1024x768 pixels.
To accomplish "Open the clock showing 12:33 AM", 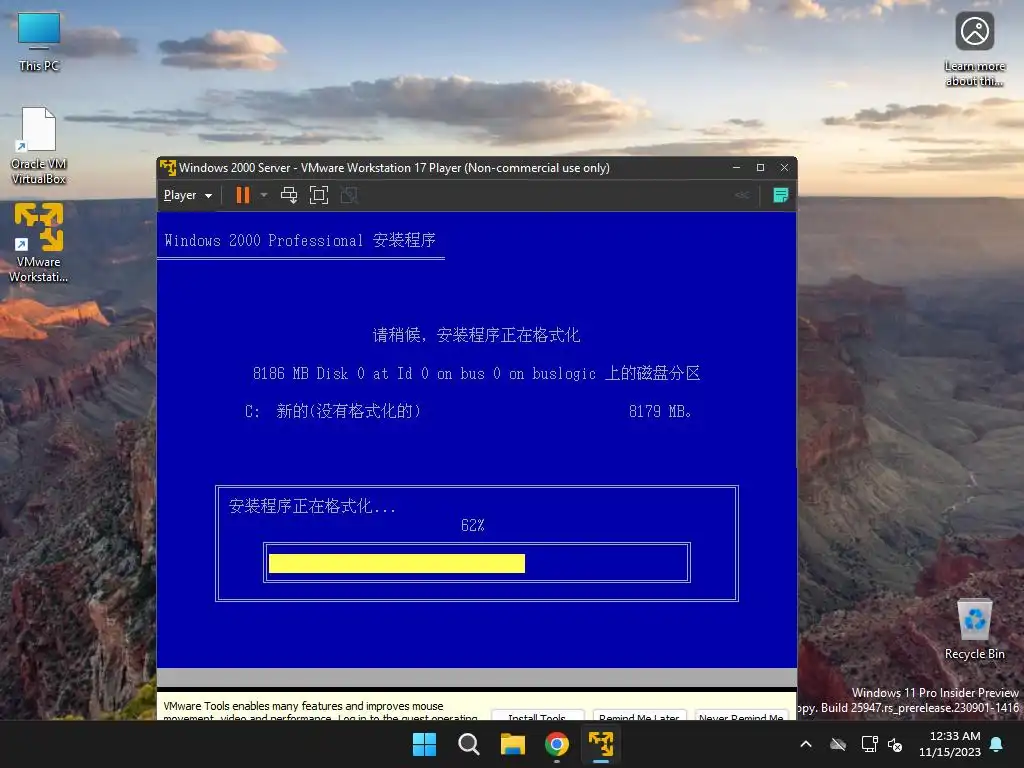I will (950, 744).
